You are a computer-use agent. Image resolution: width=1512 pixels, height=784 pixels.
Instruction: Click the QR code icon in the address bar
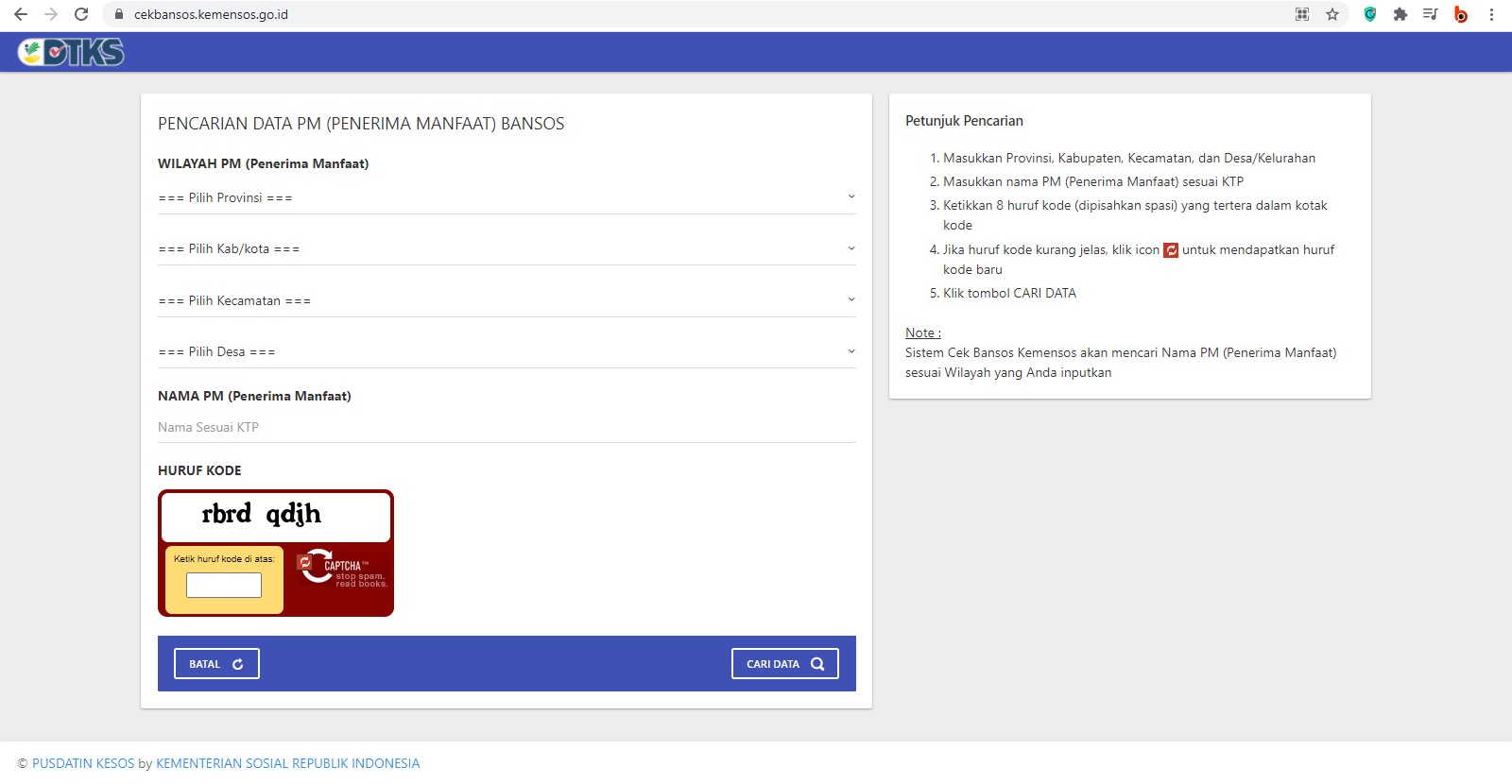[1302, 14]
